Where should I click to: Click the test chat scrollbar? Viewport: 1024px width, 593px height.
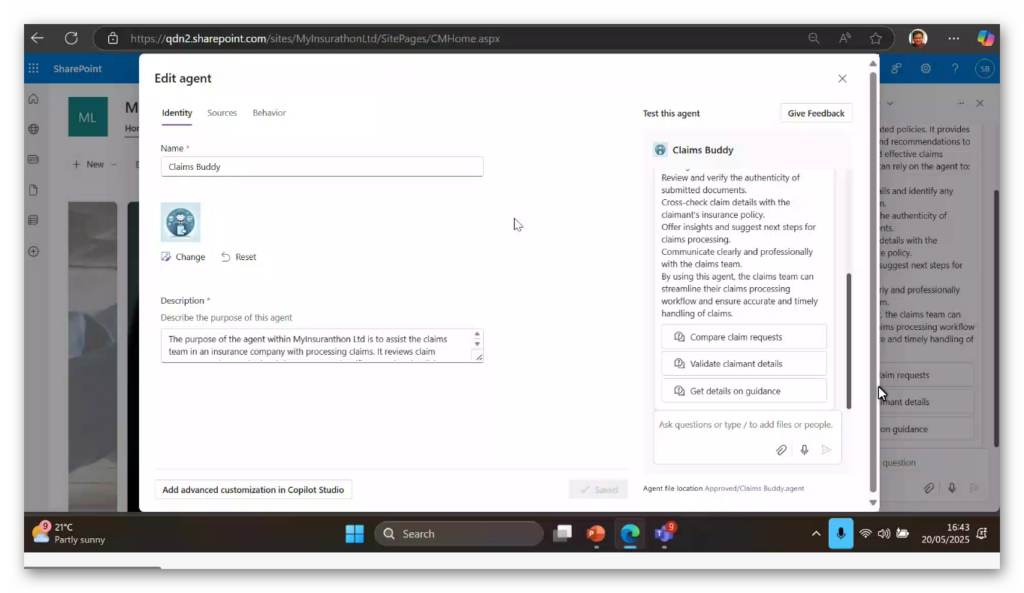pos(849,341)
